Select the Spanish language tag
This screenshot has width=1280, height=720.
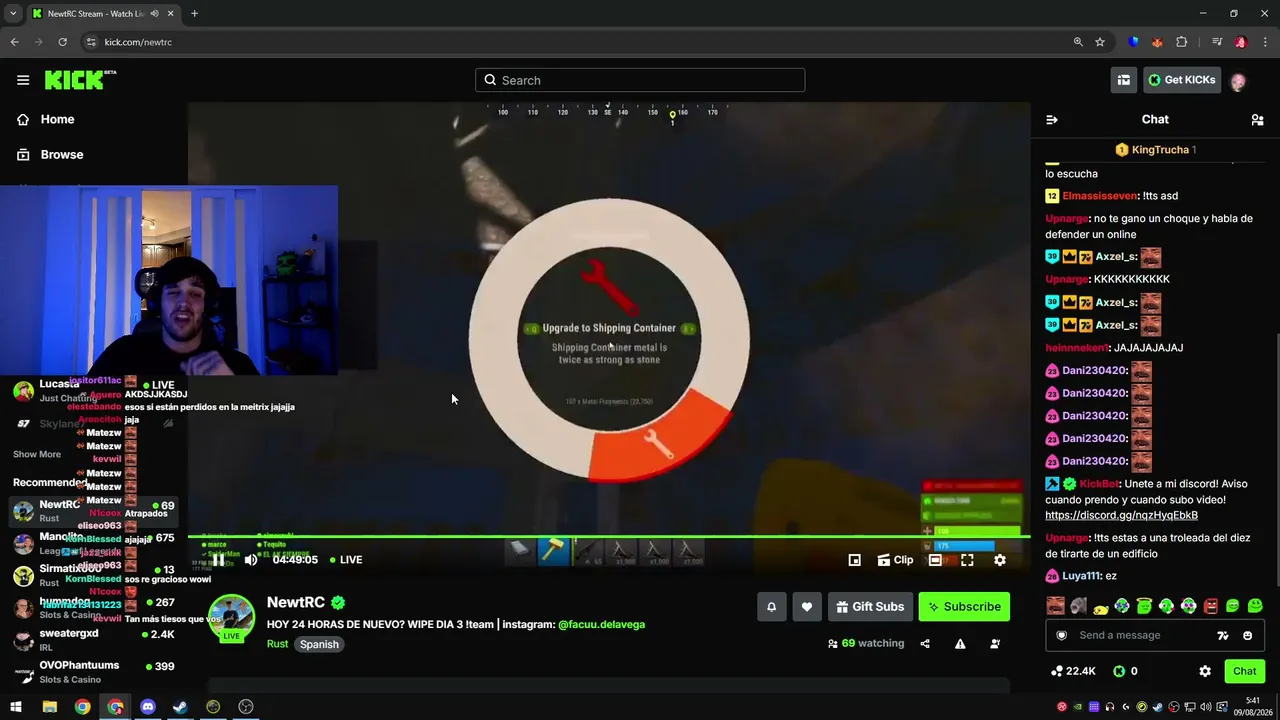coord(320,644)
